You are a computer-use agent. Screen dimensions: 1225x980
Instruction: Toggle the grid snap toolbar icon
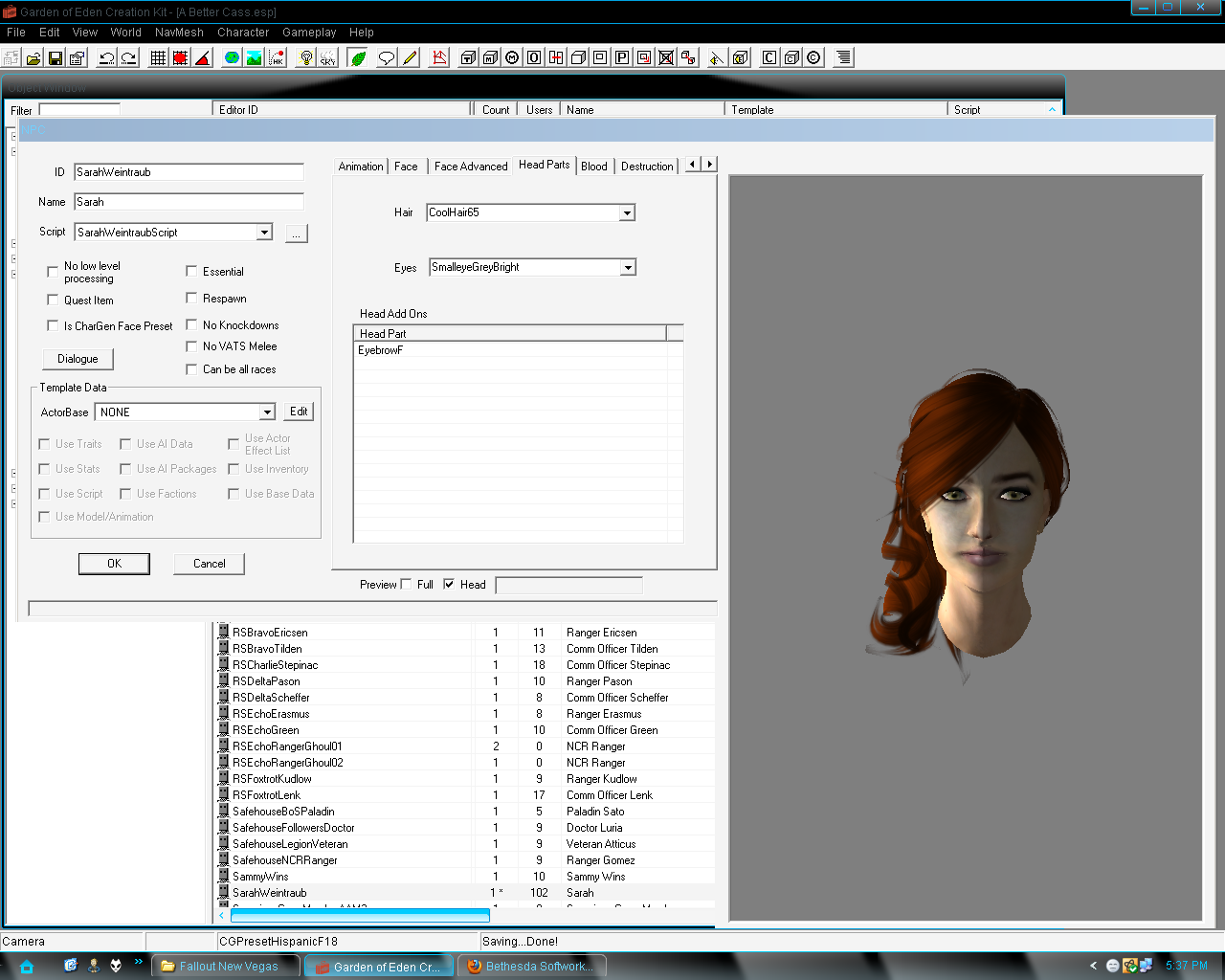[x=159, y=57]
